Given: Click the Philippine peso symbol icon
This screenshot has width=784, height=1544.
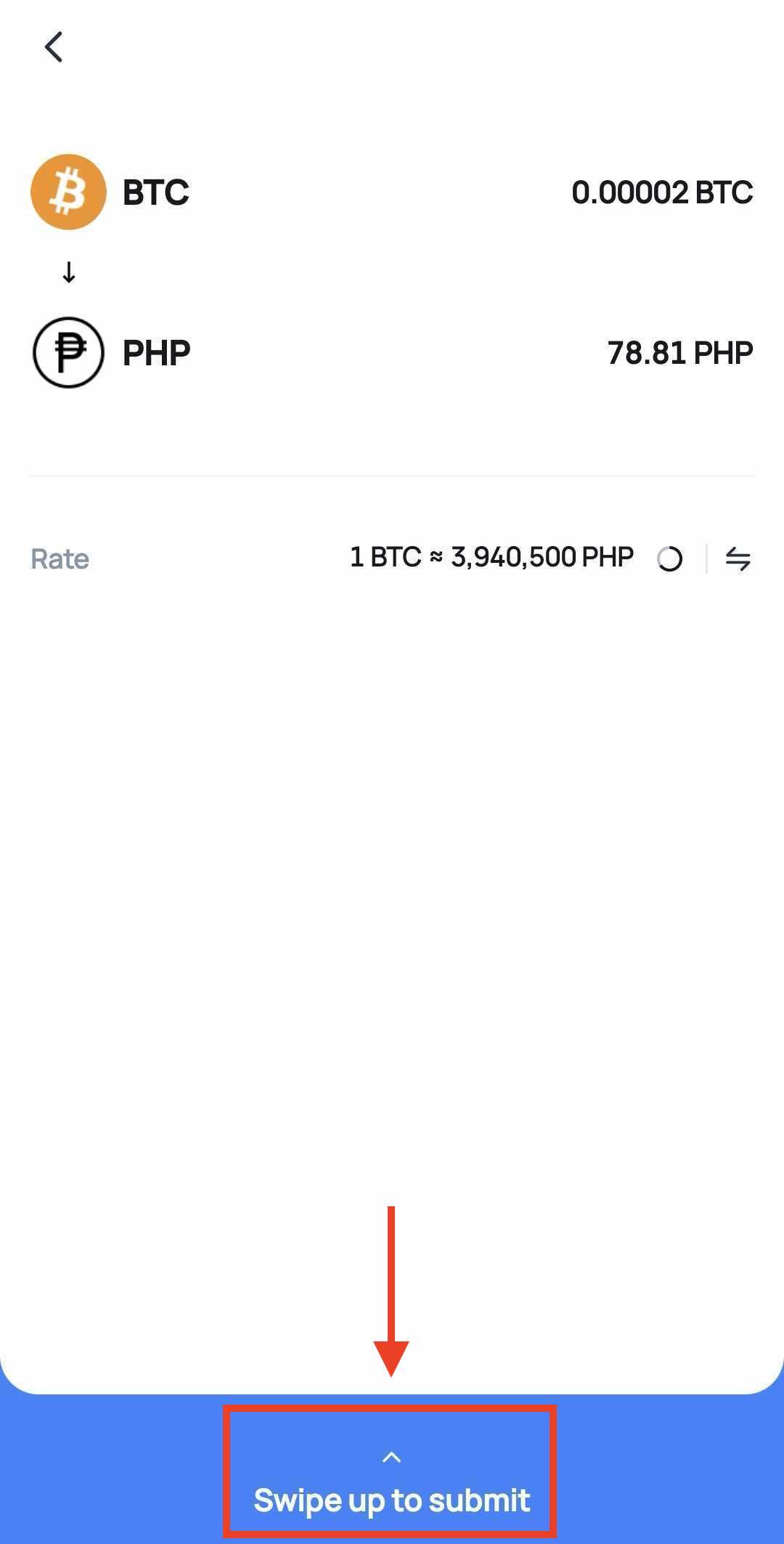Looking at the screenshot, I should coord(68,353).
